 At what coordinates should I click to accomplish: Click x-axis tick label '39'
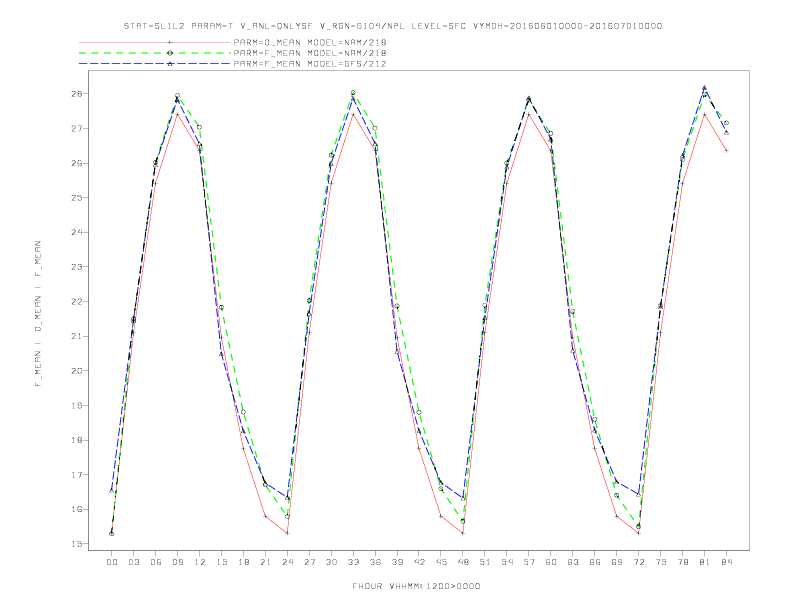397,562
